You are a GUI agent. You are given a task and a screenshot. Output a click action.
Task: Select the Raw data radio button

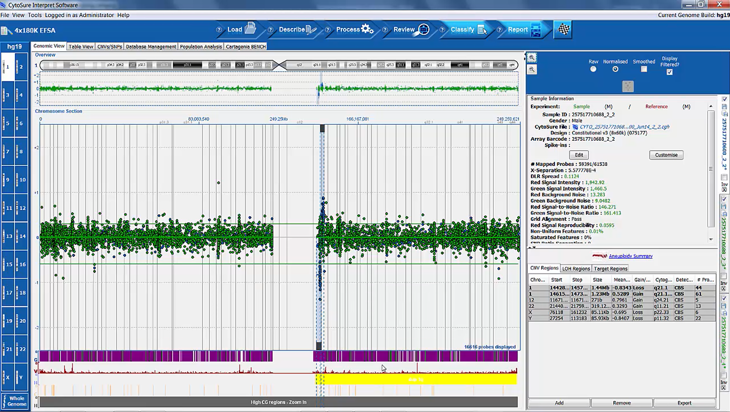(593, 69)
